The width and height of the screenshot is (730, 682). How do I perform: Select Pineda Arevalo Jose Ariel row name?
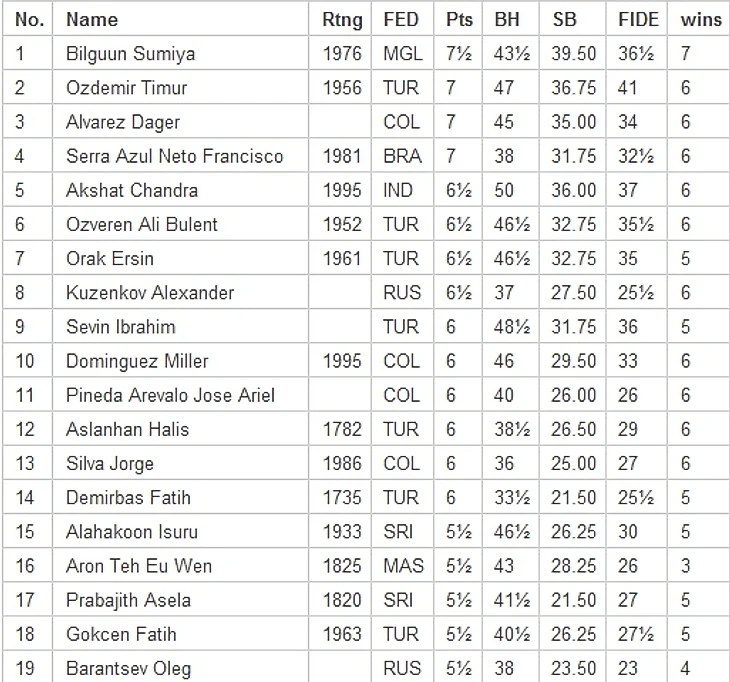pyautogui.click(x=170, y=395)
